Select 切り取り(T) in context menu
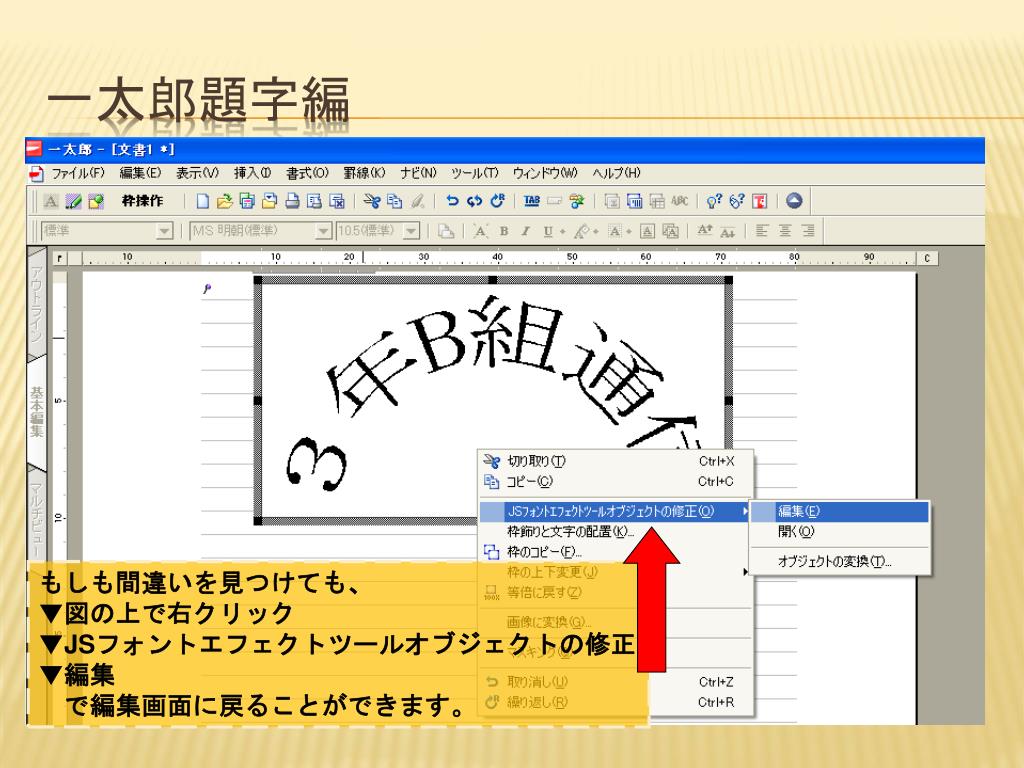 coord(615,461)
